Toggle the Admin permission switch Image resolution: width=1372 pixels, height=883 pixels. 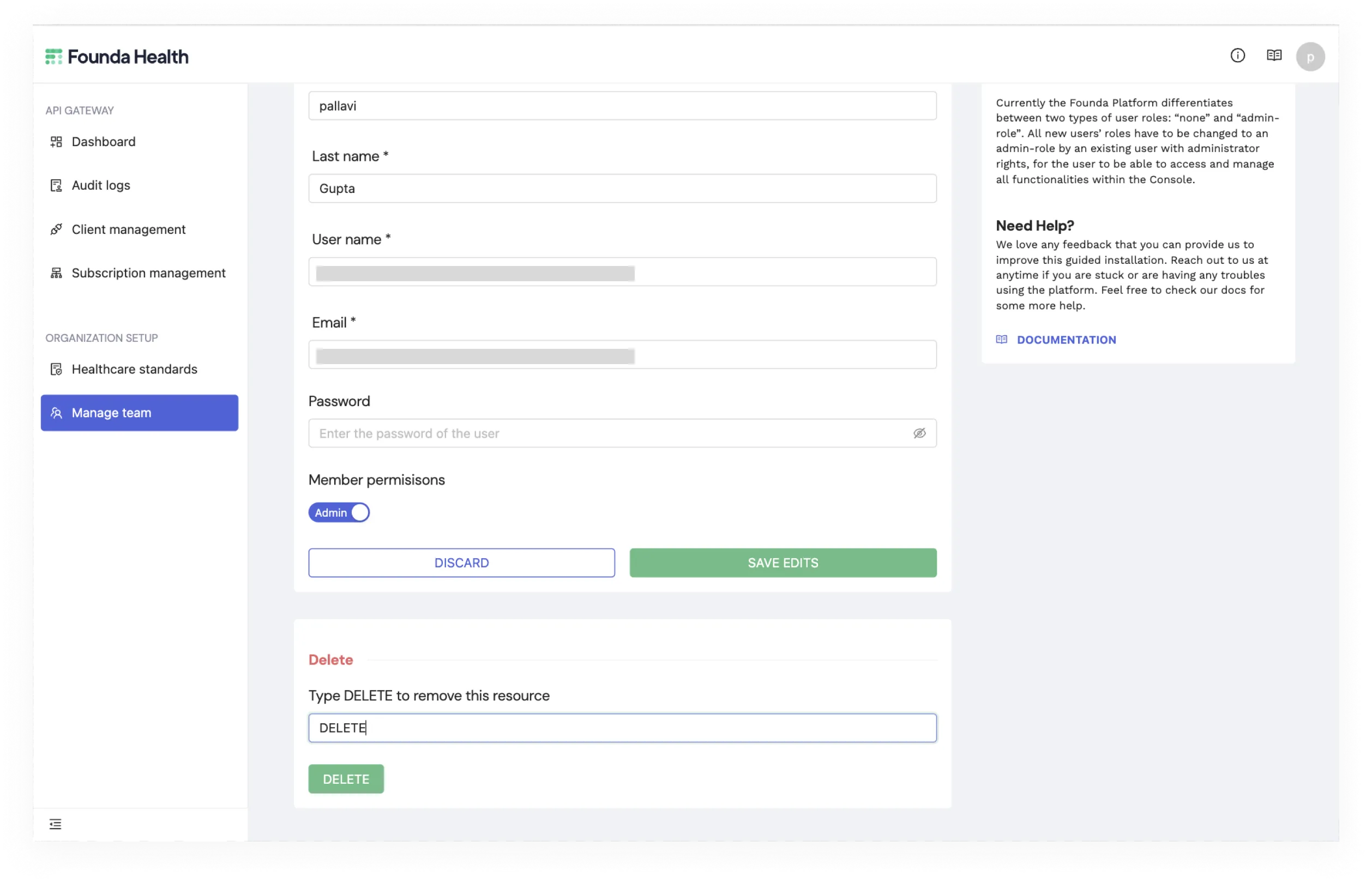(x=339, y=512)
